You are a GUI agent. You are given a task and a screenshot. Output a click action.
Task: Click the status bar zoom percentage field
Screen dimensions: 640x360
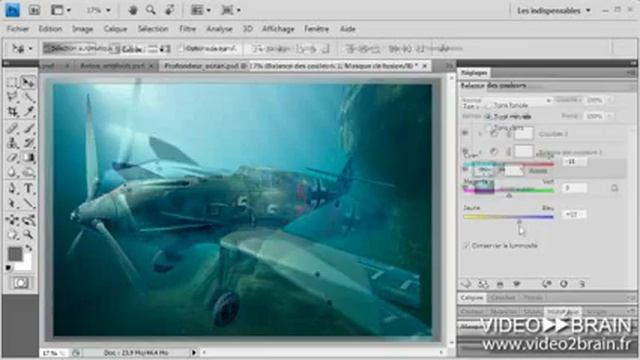click(x=53, y=353)
